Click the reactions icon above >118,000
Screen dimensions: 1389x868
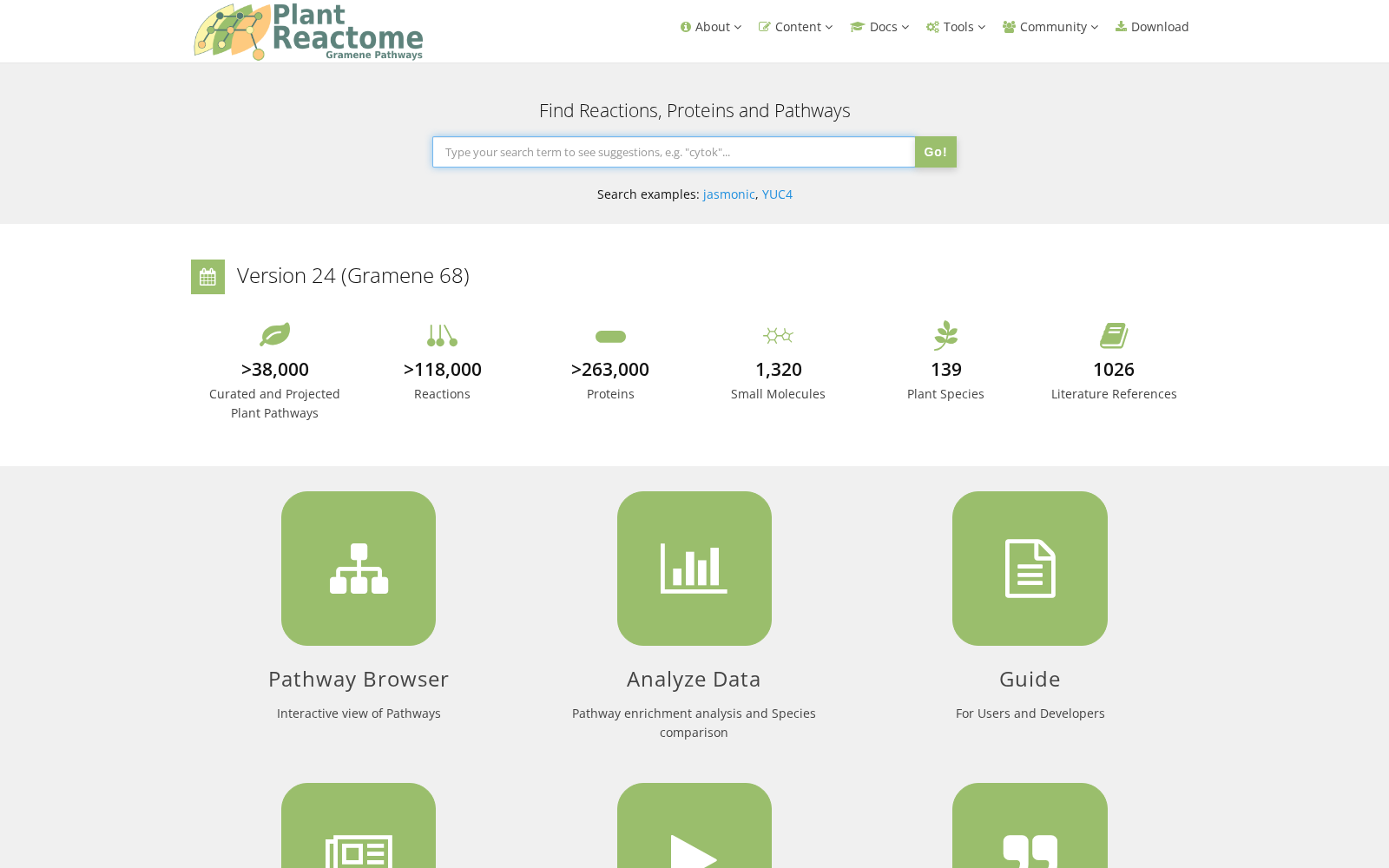tap(442, 335)
